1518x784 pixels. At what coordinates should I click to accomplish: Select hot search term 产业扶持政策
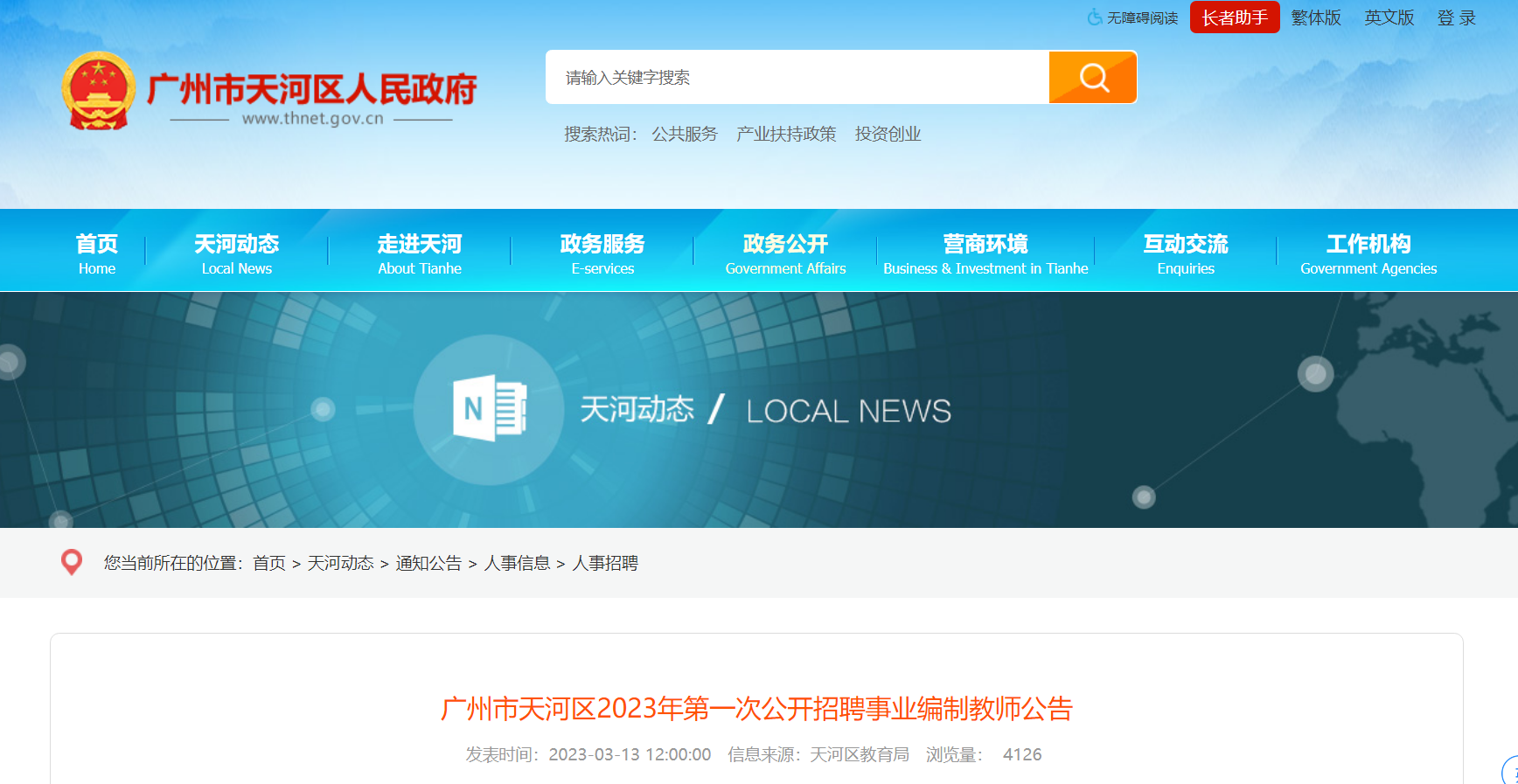click(785, 134)
